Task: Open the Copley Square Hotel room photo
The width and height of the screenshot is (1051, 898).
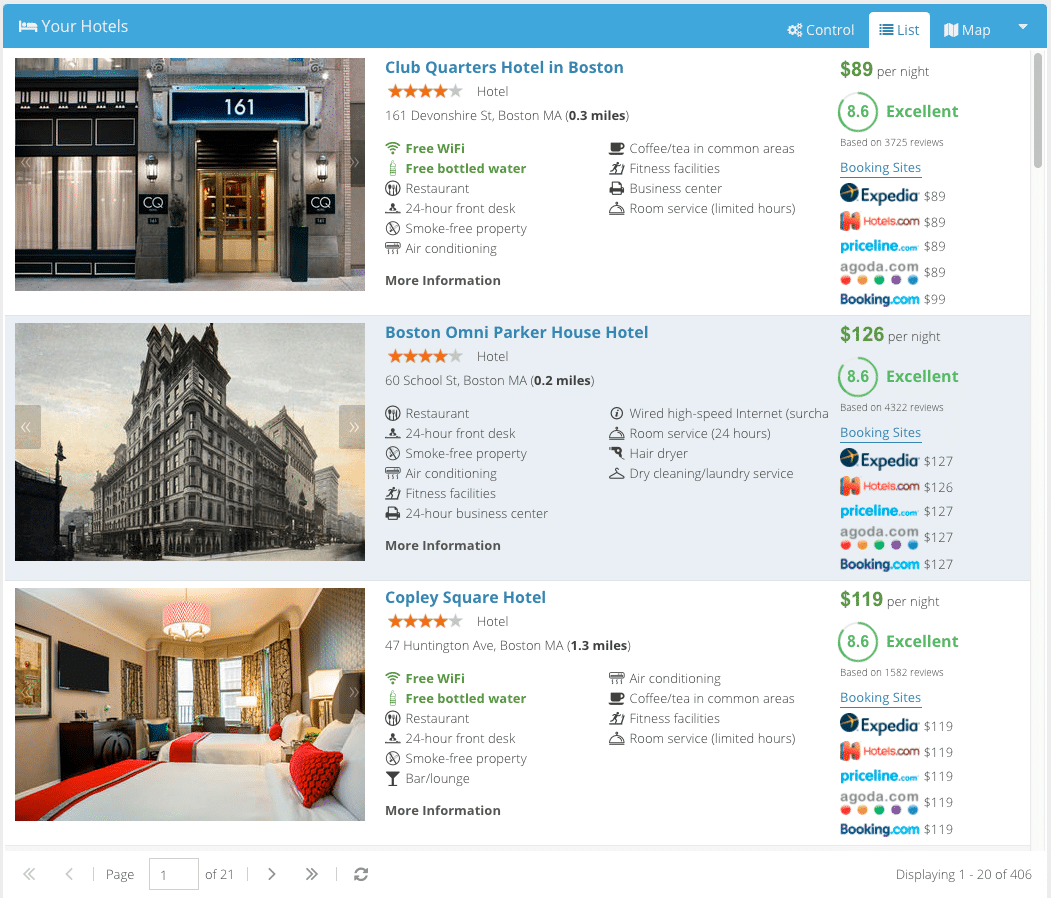Action: (x=190, y=704)
